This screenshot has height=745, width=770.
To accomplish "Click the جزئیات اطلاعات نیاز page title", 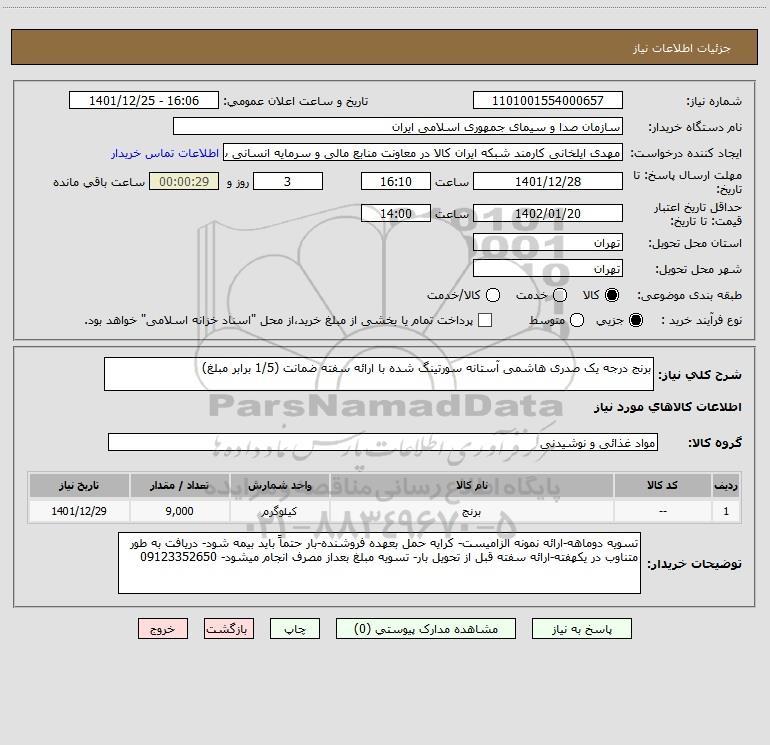I will (681, 48).
